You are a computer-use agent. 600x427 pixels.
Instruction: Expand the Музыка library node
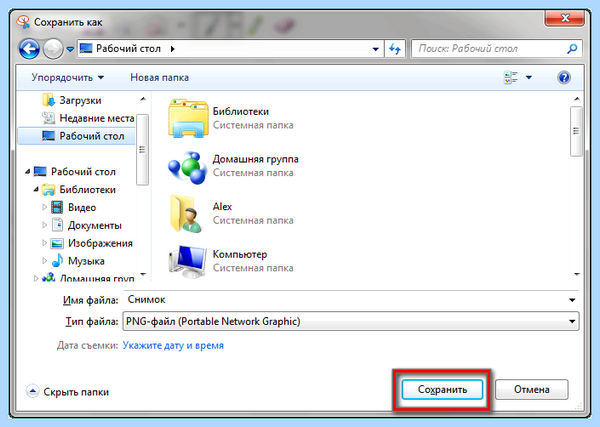pyautogui.click(x=44, y=261)
